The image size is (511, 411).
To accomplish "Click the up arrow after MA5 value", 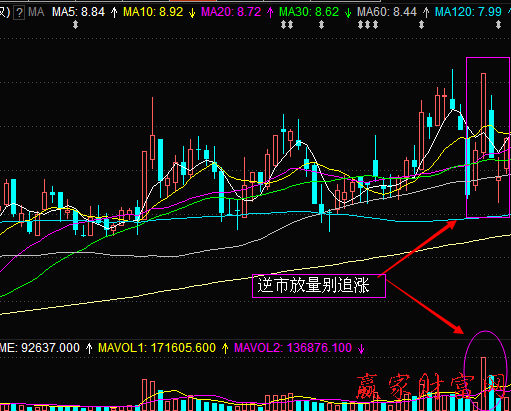I will (114, 13).
